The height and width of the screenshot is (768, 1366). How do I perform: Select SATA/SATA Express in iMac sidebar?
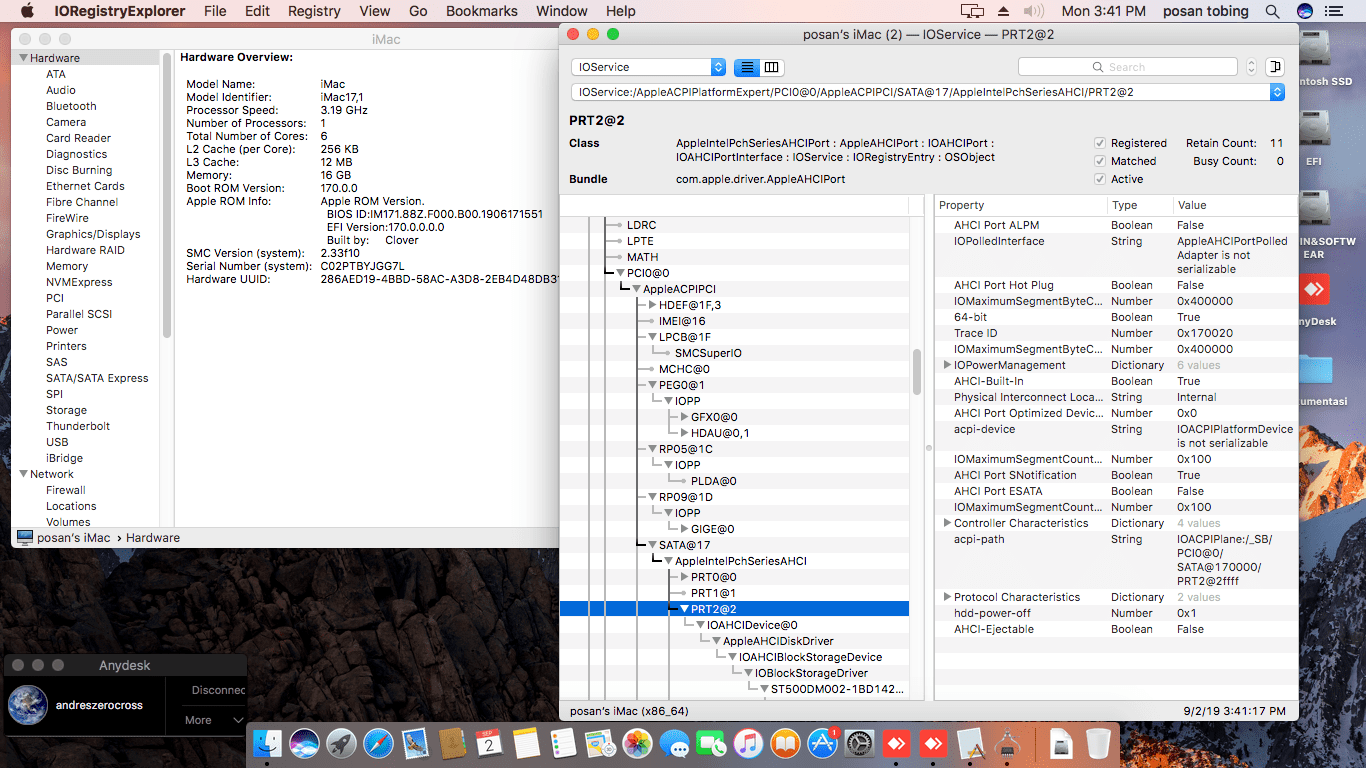tap(97, 378)
